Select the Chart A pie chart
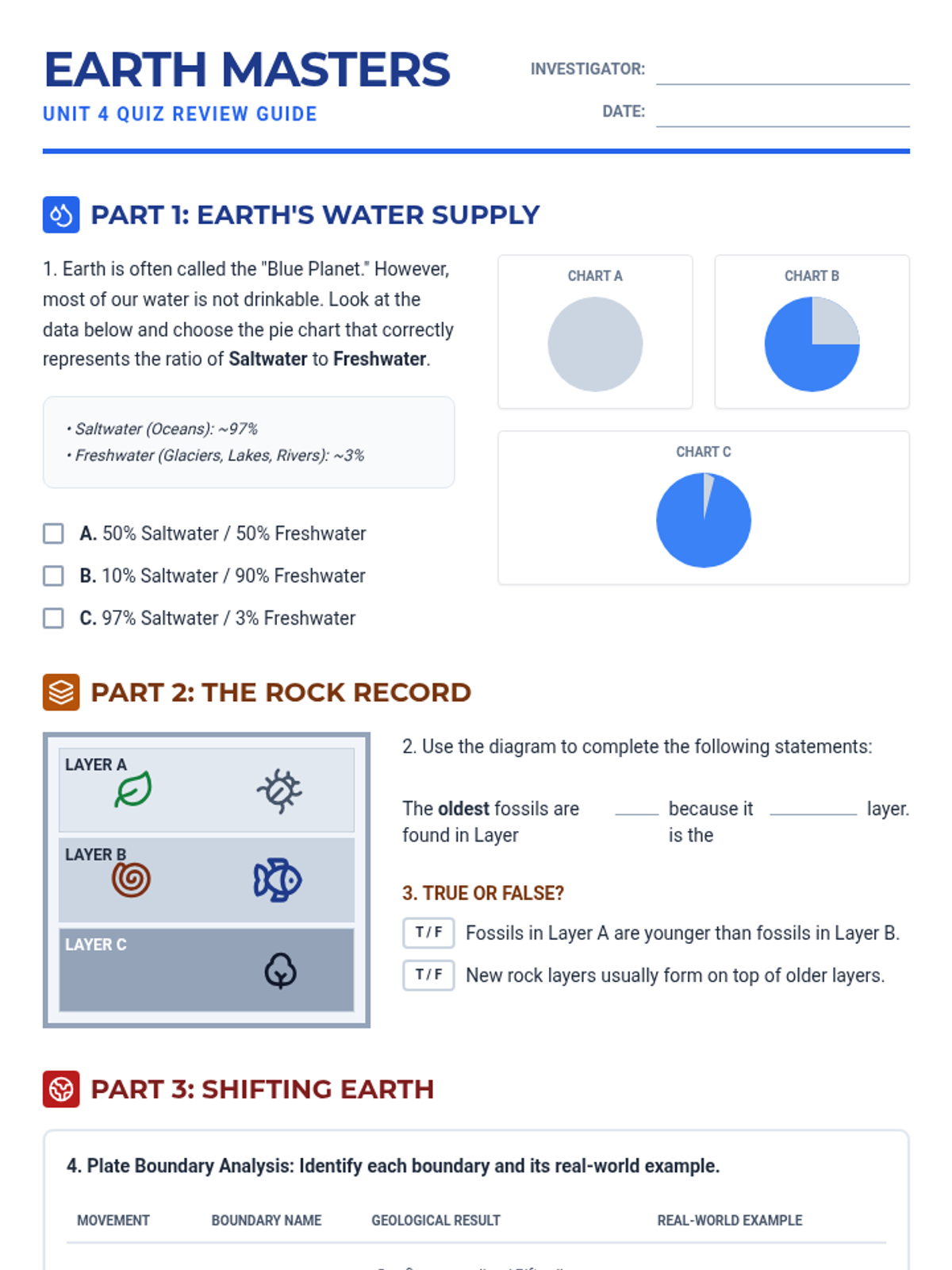Image resolution: width=952 pixels, height=1270 pixels. click(x=595, y=344)
